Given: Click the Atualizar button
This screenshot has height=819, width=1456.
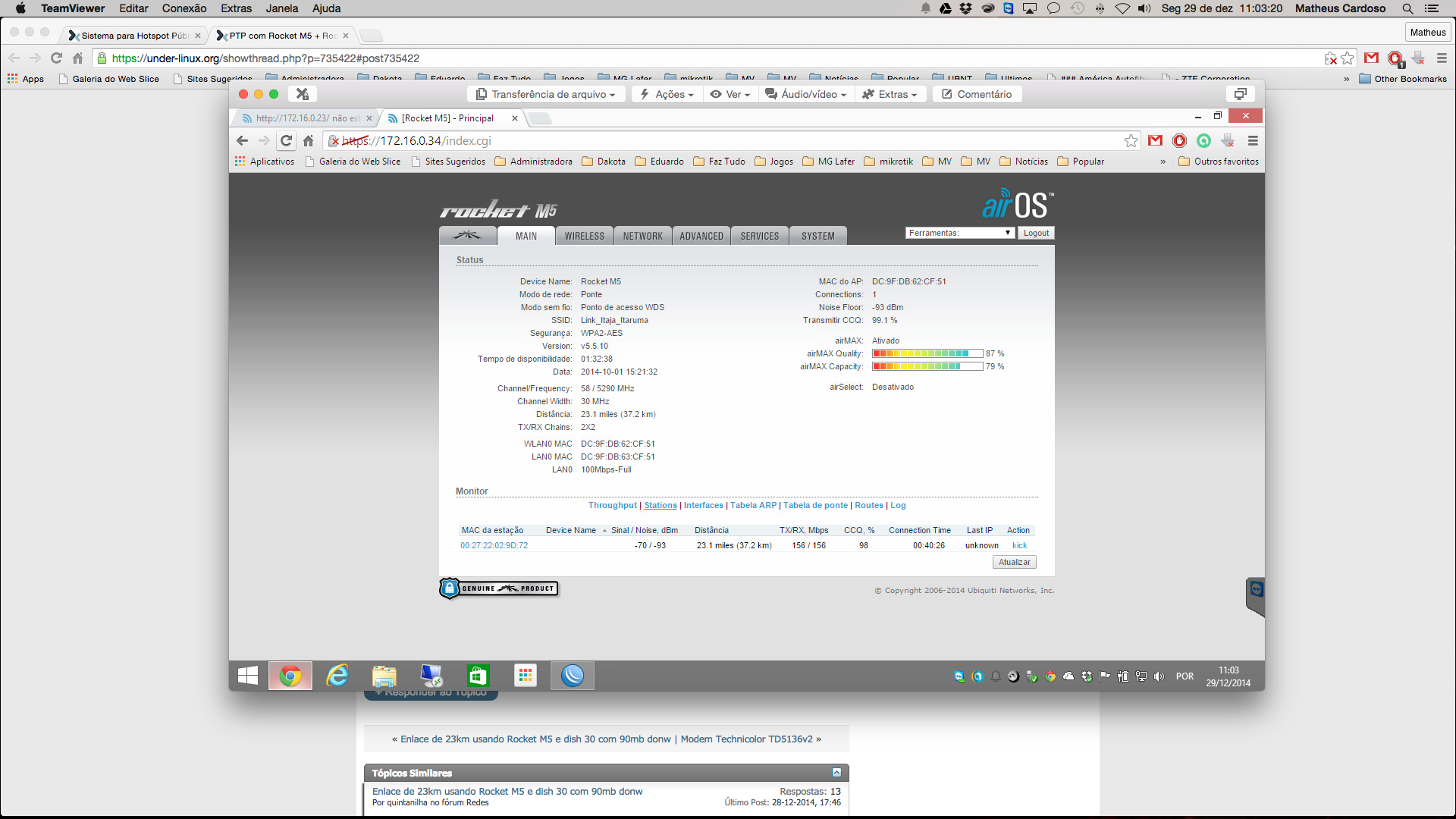Looking at the screenshot, I should (x=1014, y=562).
